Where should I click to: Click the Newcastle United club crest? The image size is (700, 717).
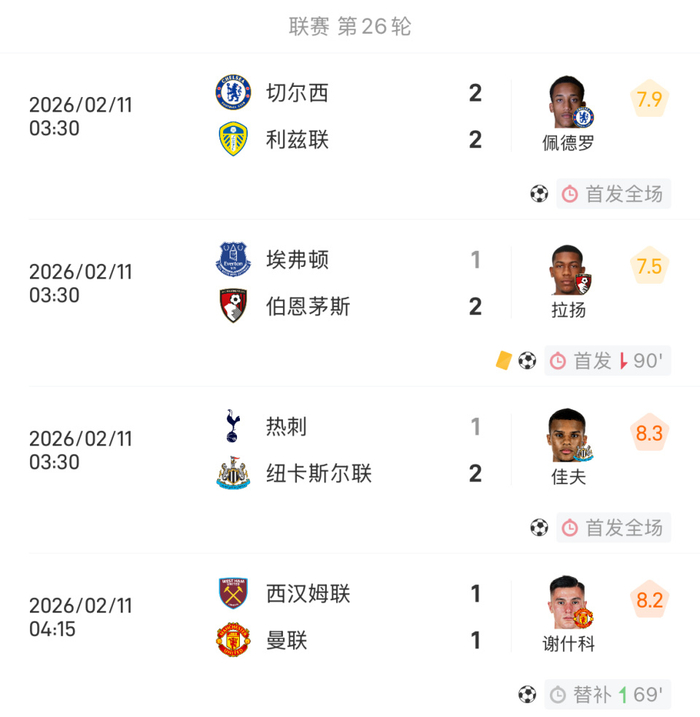coord(234,473)
